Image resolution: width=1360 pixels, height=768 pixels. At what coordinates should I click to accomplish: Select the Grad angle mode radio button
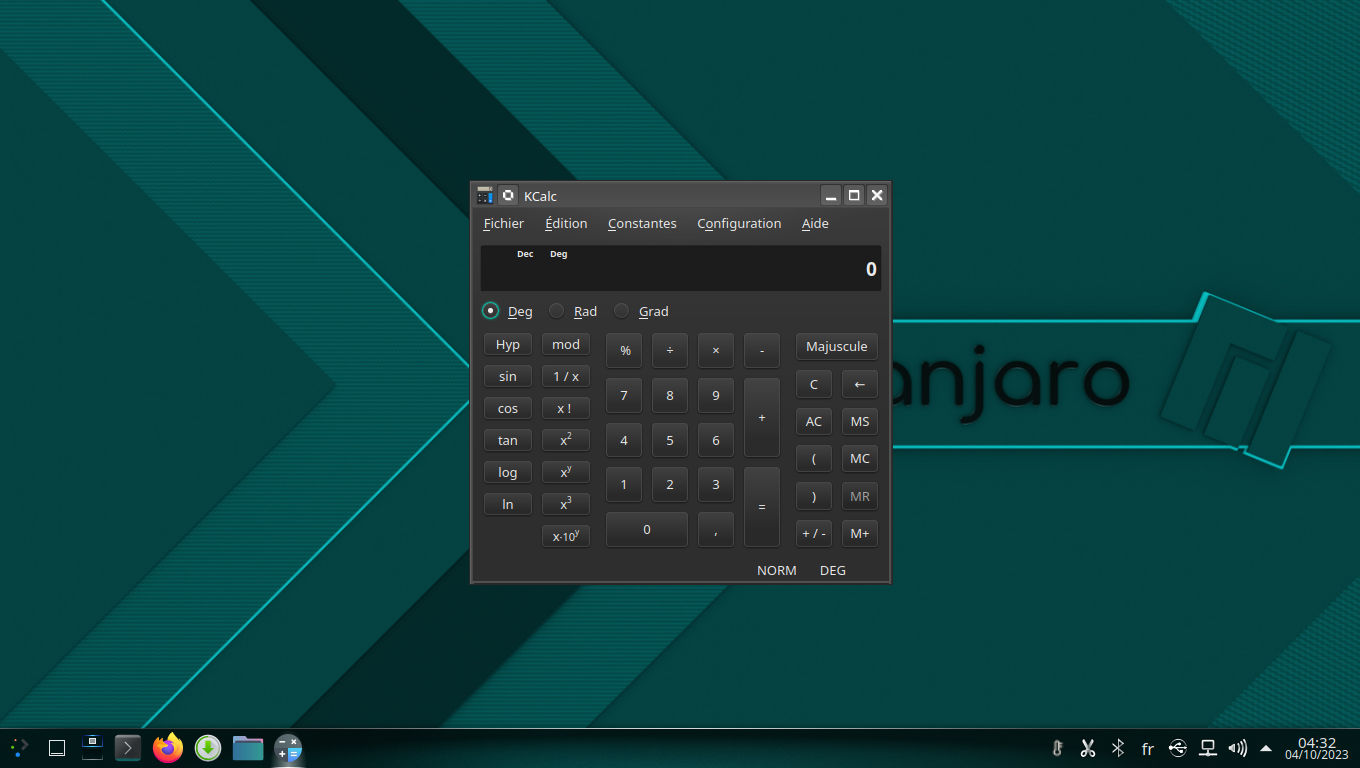click(x=641, y=311)
